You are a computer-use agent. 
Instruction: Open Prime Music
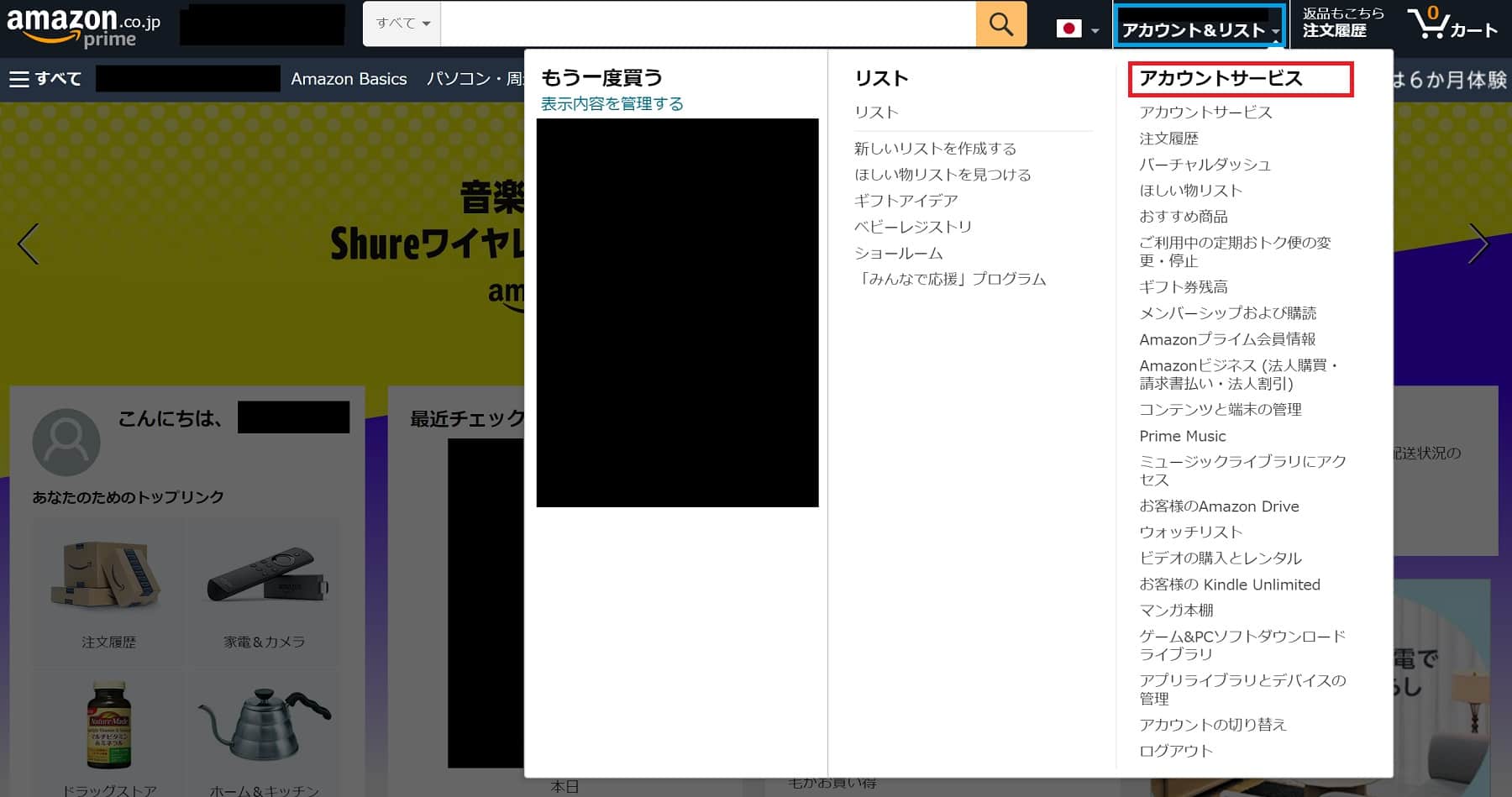point(1182,436)
